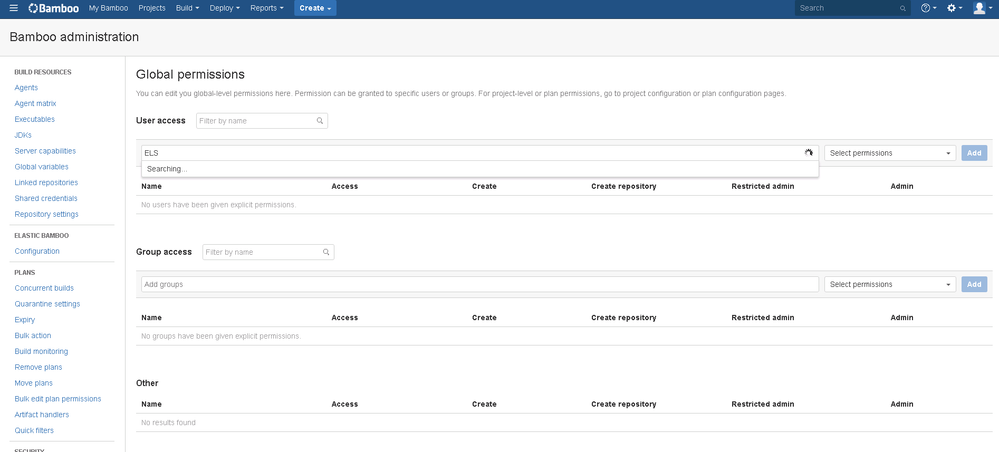
Task: Open the group Select permissions dropdown
Action: pyautogui.click(x=890, y=284)
